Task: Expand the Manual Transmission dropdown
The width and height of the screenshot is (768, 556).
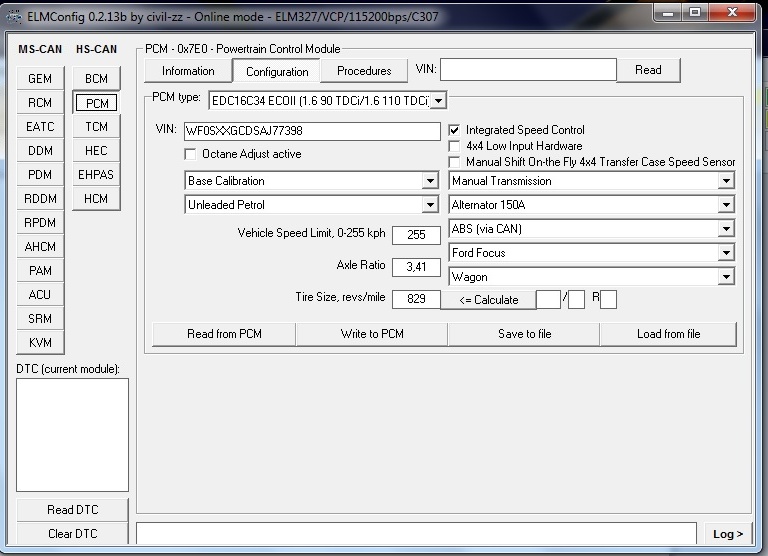Action: click(x=726, y=181)
